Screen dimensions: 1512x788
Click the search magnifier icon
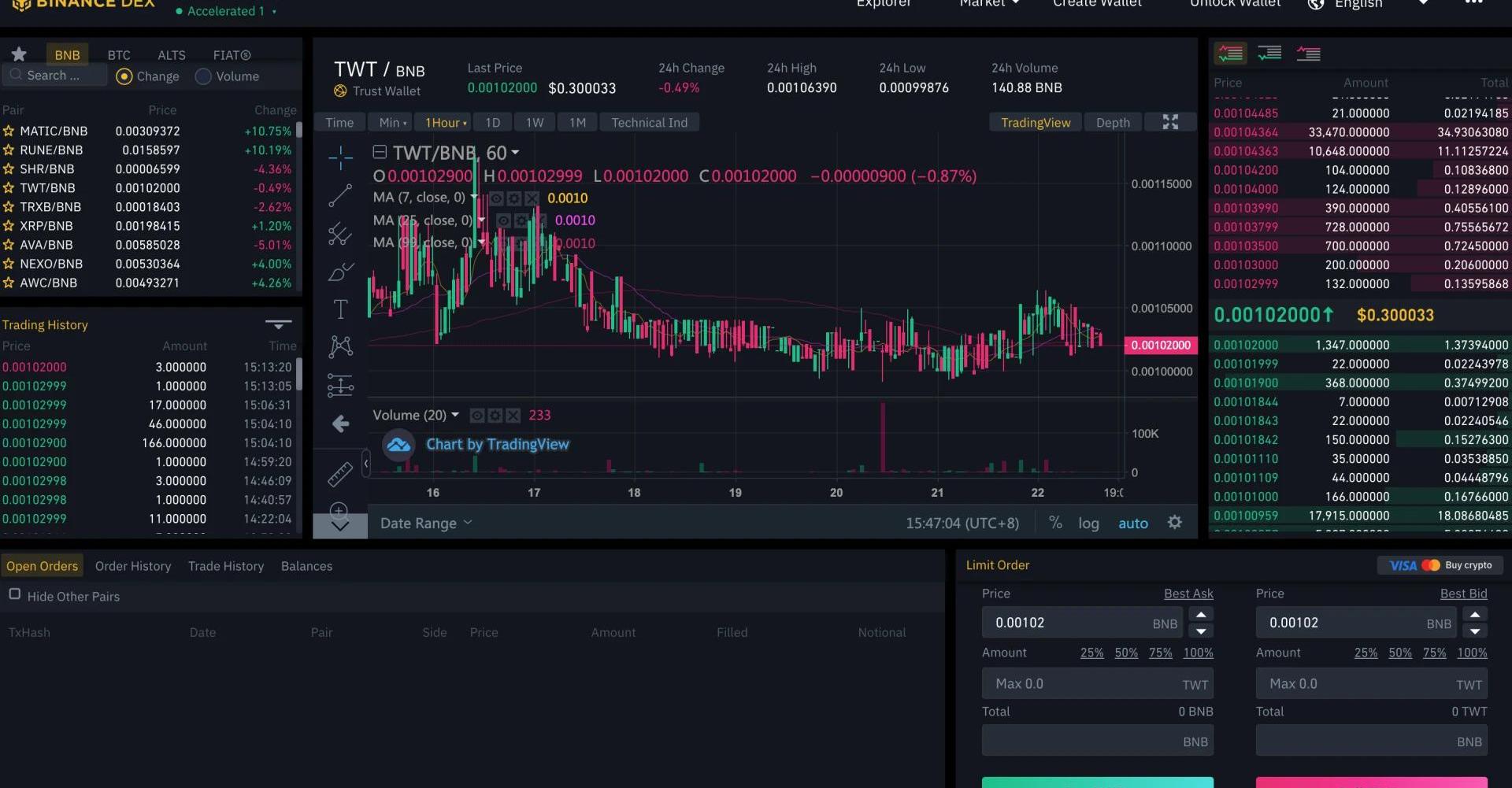(15, 75)
